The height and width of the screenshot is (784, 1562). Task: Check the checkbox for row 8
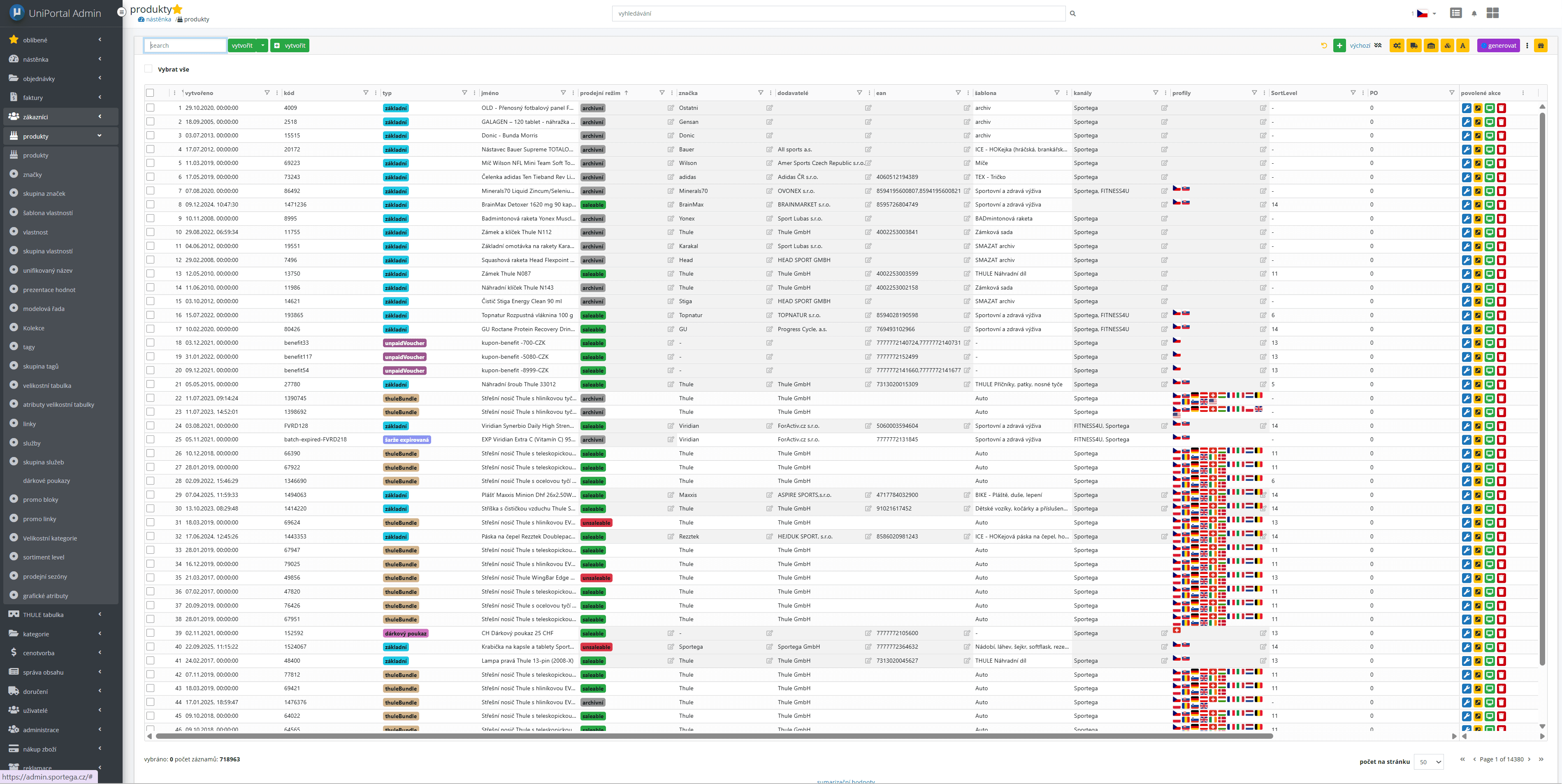coord(151,204)
